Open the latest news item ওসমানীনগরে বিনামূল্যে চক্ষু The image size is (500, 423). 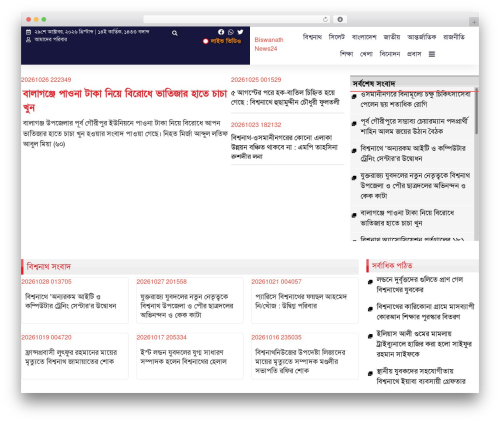click(x=415, y=99)
